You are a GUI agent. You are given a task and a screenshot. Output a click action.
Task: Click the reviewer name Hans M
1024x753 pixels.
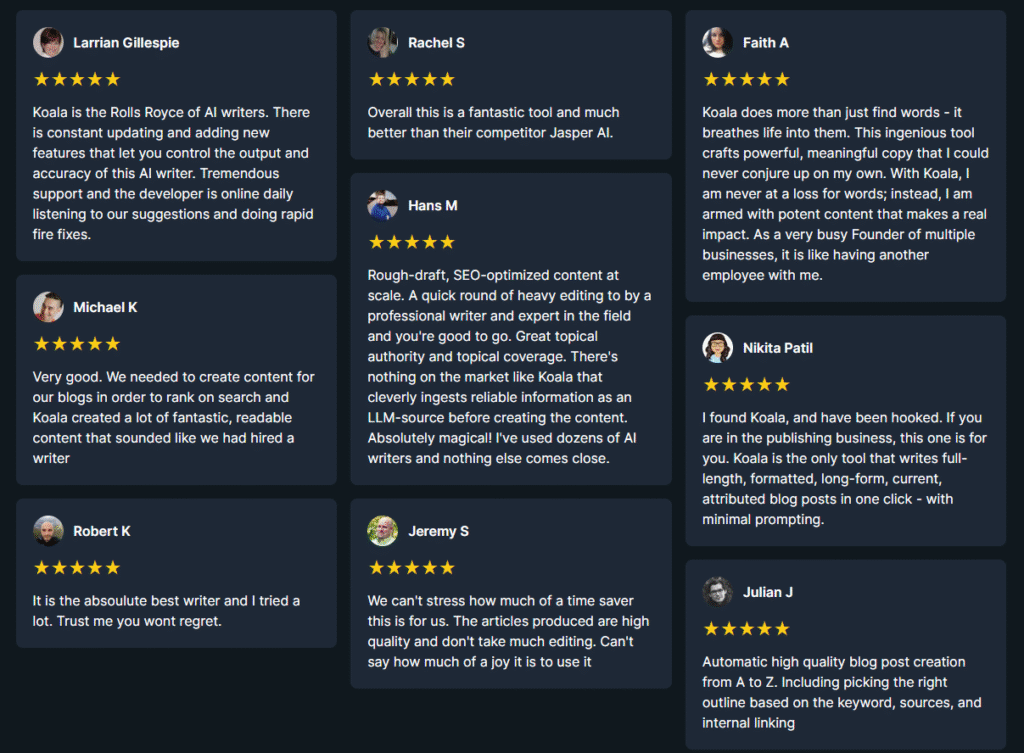pyautogui.click(x=433, y=206)
